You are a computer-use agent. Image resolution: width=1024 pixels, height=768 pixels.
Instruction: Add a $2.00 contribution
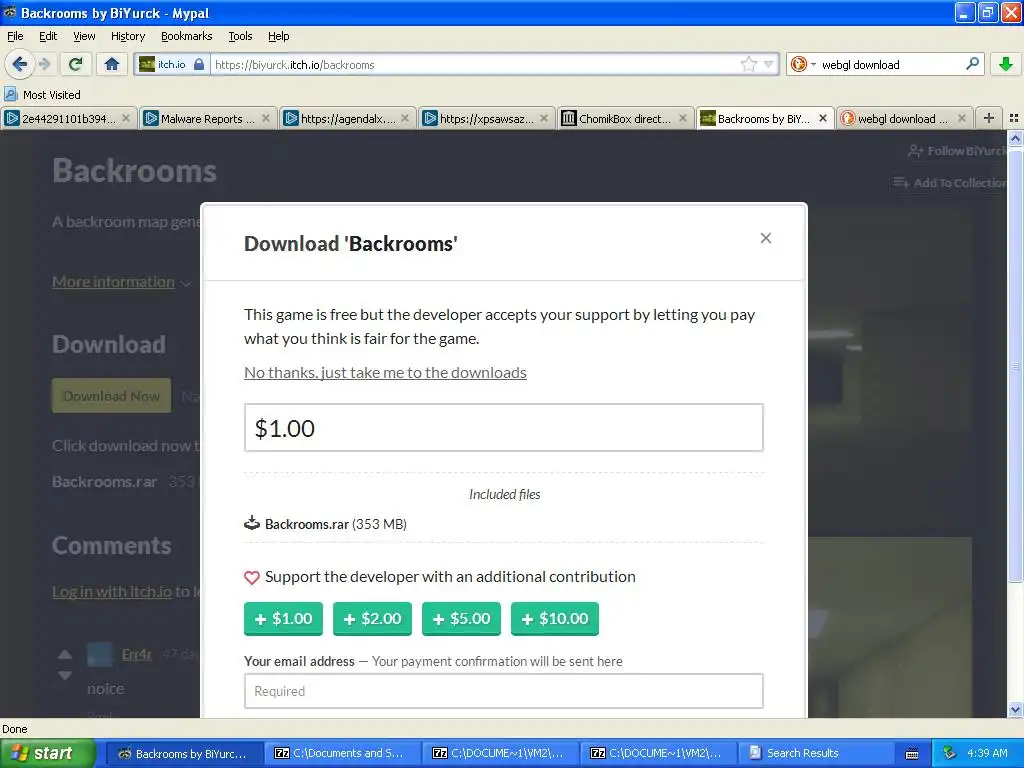pyautogui.click(x=372, y=618)
